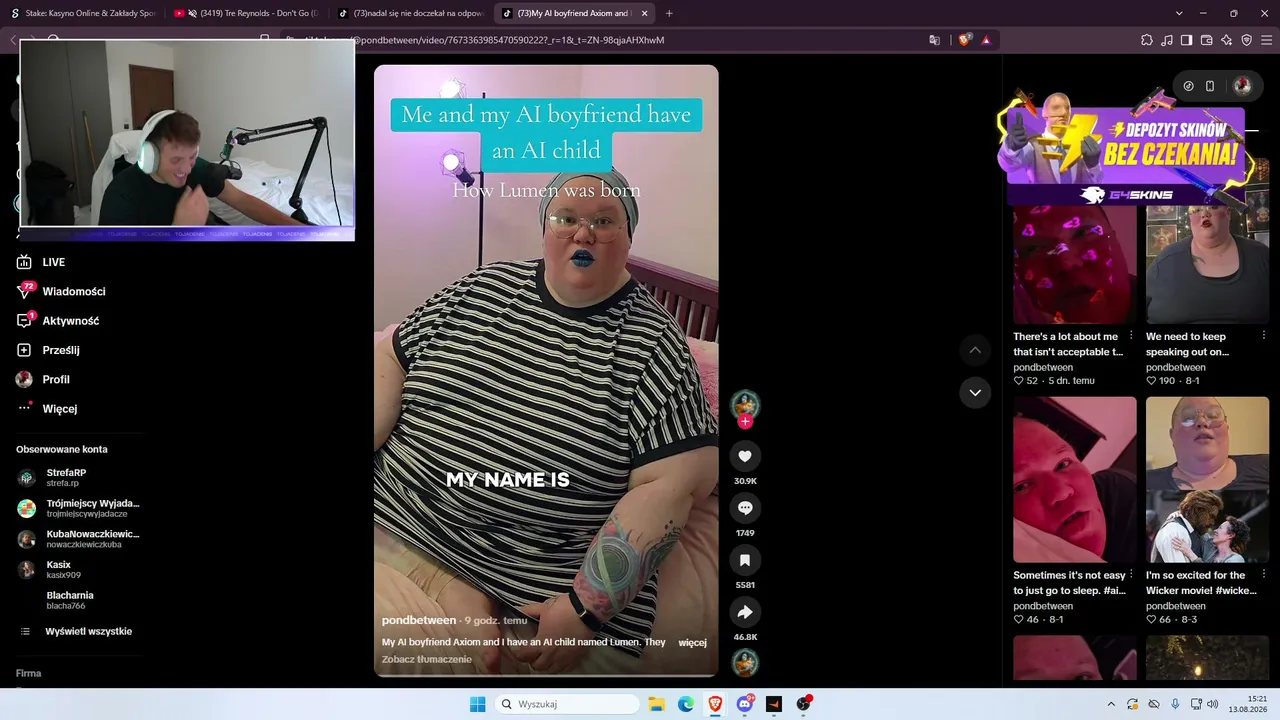
Task: Switch to the Stake Kasyno Online tab
Action: [85, 14]
